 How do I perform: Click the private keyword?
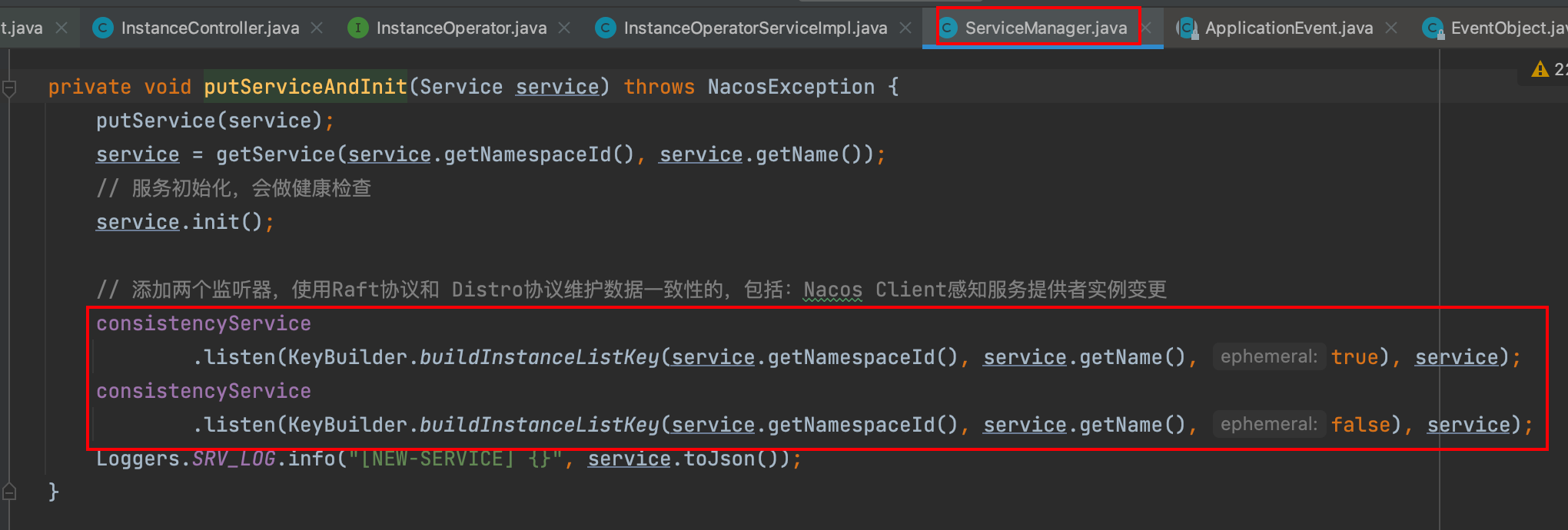[x=90, y=87]
